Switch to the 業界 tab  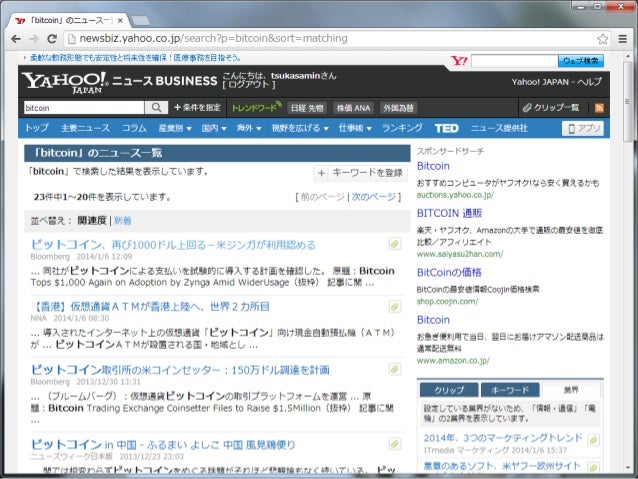pos(571,390)
